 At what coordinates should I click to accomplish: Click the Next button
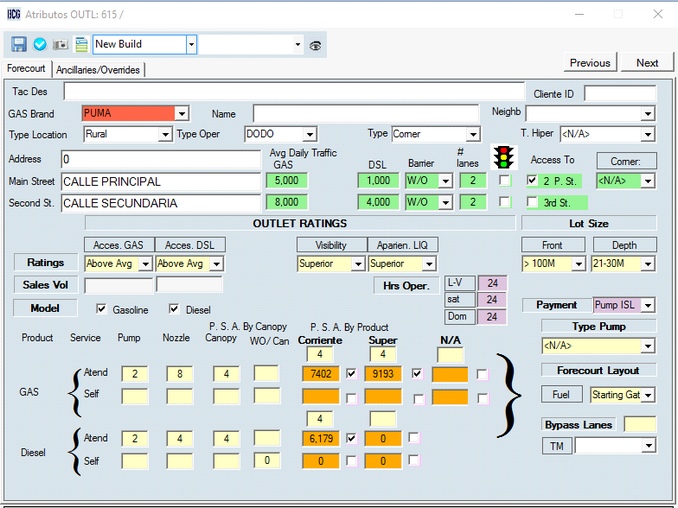click(x=647, y=63)
